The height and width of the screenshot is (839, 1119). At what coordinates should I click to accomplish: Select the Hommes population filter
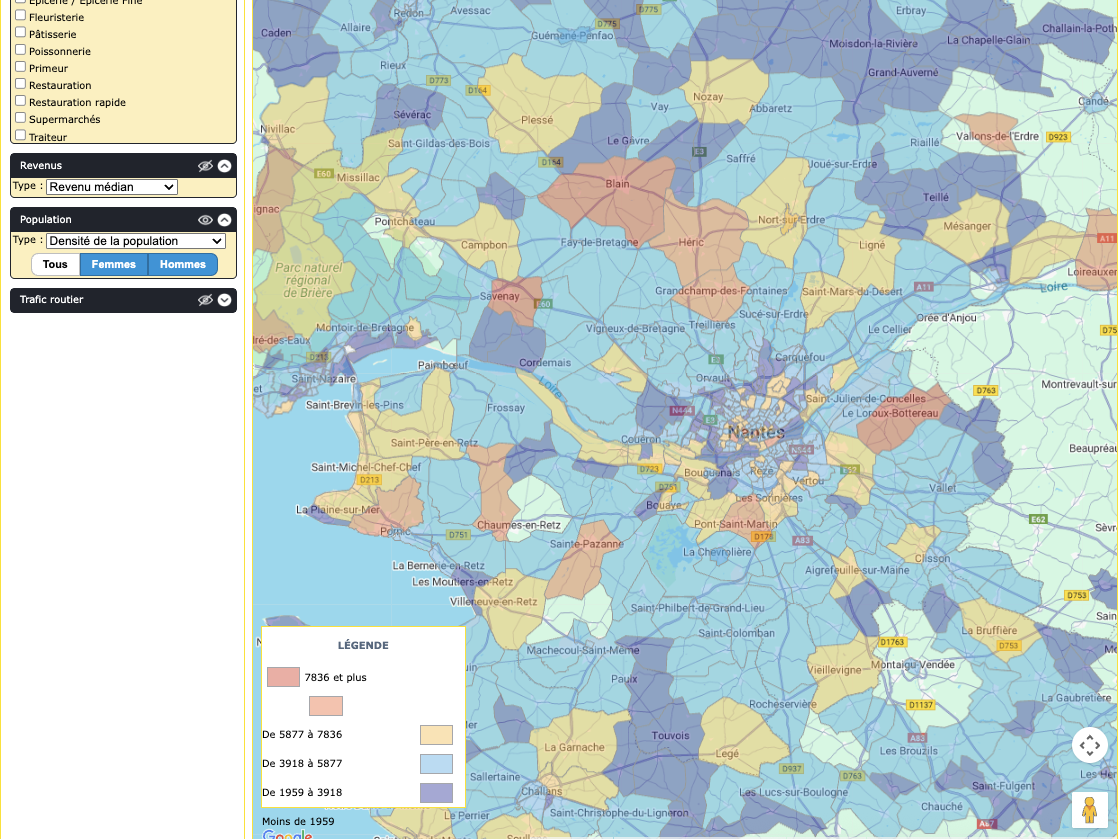tap(183, 265)
